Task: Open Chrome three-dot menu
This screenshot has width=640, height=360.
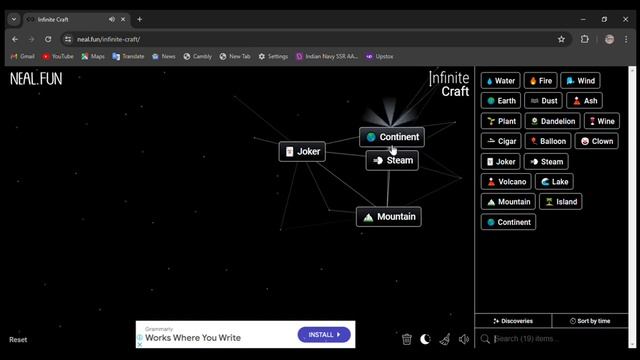Action: (626, 39)
